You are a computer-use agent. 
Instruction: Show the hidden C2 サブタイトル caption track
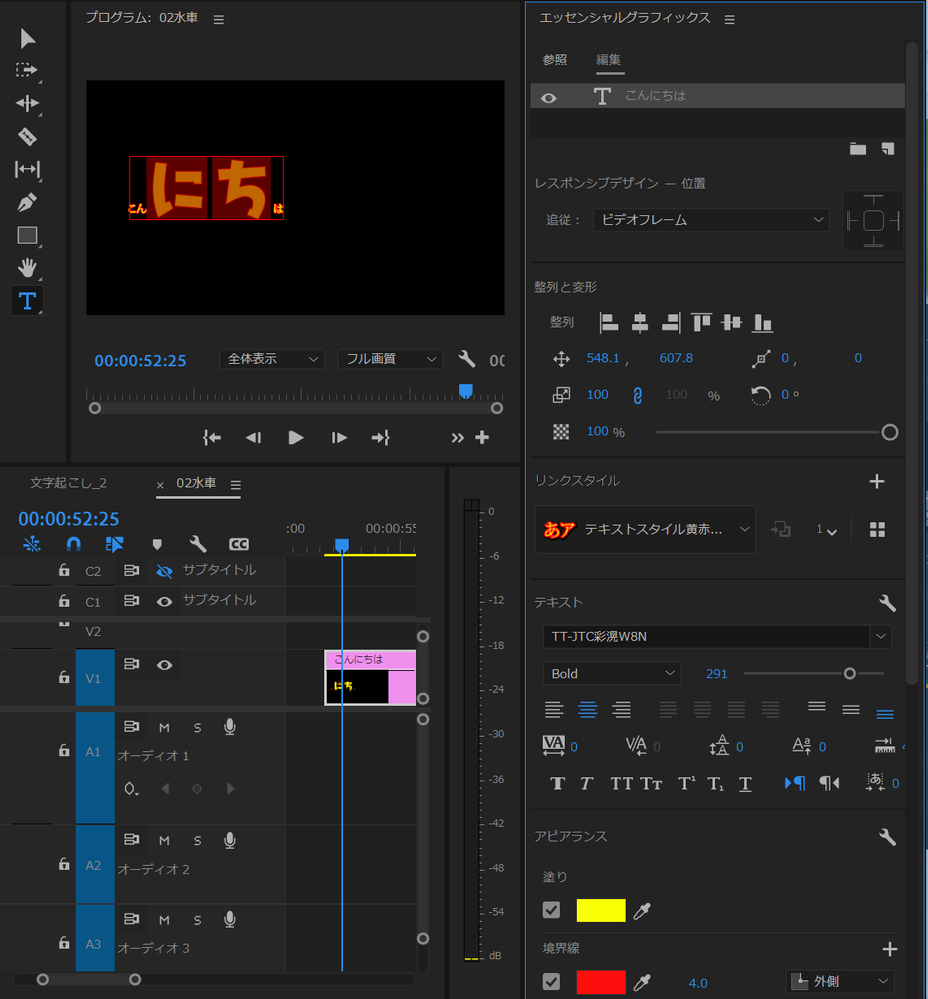[x=166, y=571]
